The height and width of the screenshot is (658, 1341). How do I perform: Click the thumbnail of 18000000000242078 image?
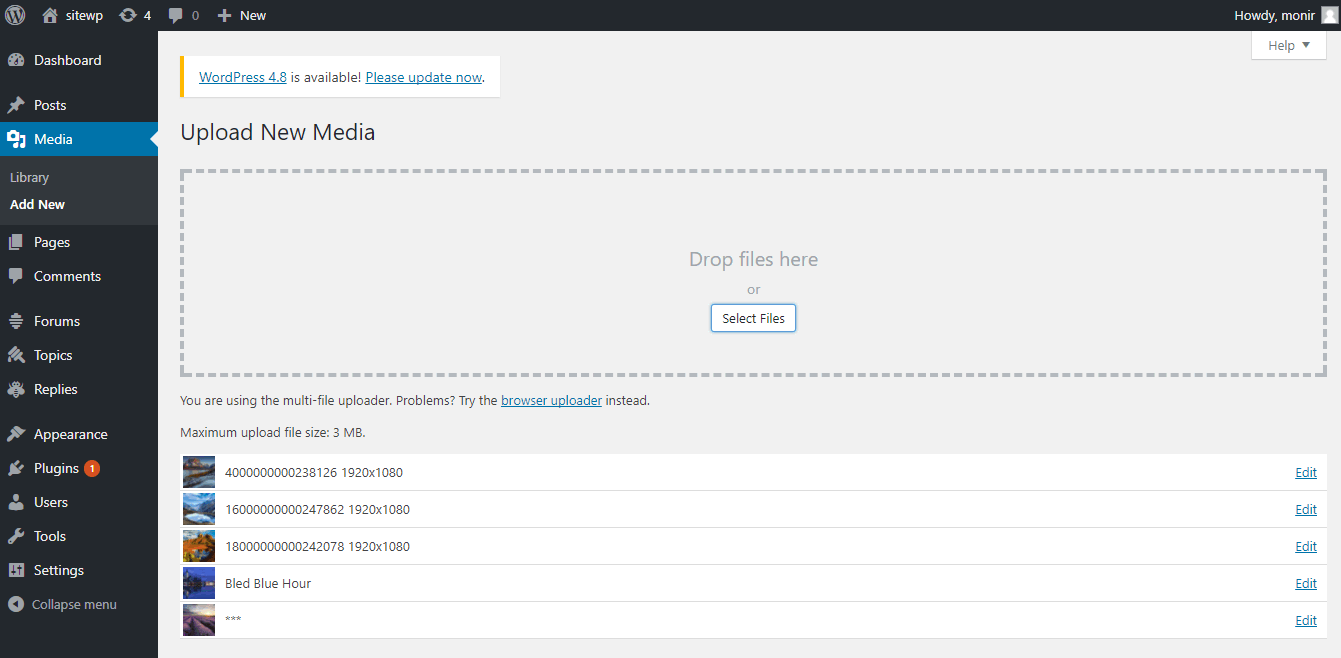point(199,546)
